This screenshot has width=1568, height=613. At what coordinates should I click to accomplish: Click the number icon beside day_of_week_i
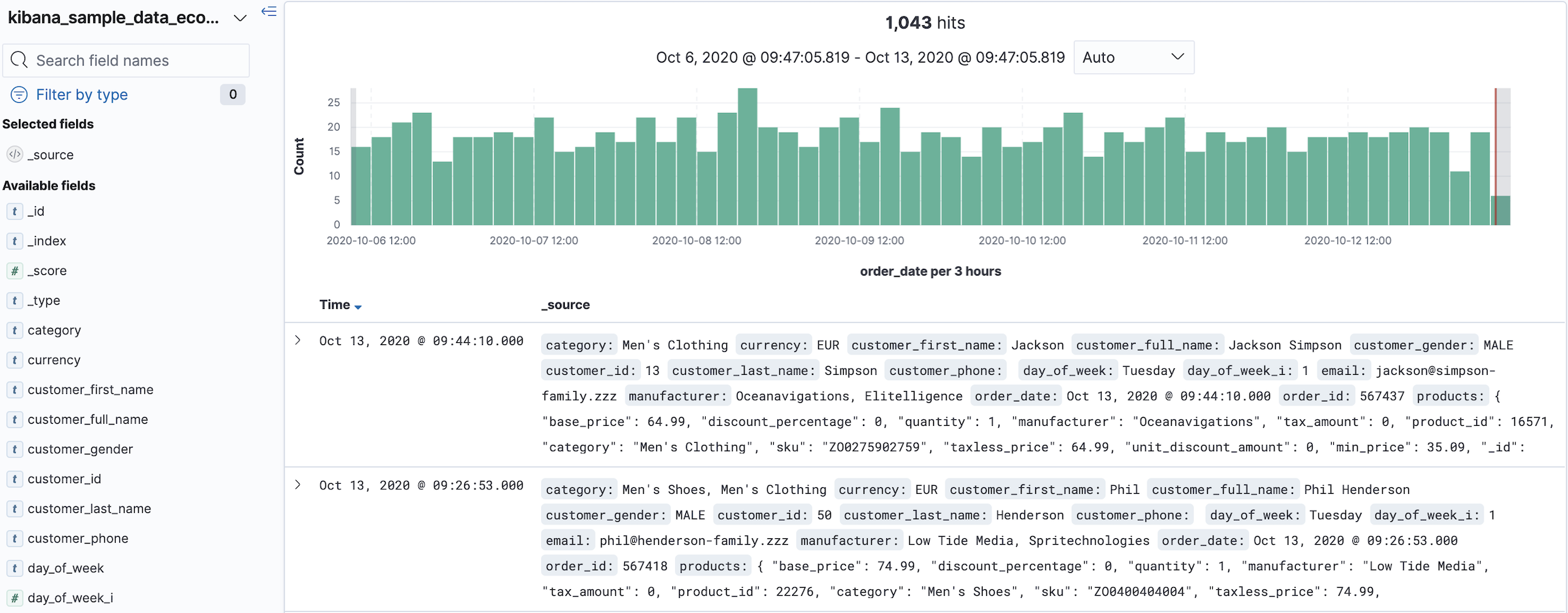point(15,598)
